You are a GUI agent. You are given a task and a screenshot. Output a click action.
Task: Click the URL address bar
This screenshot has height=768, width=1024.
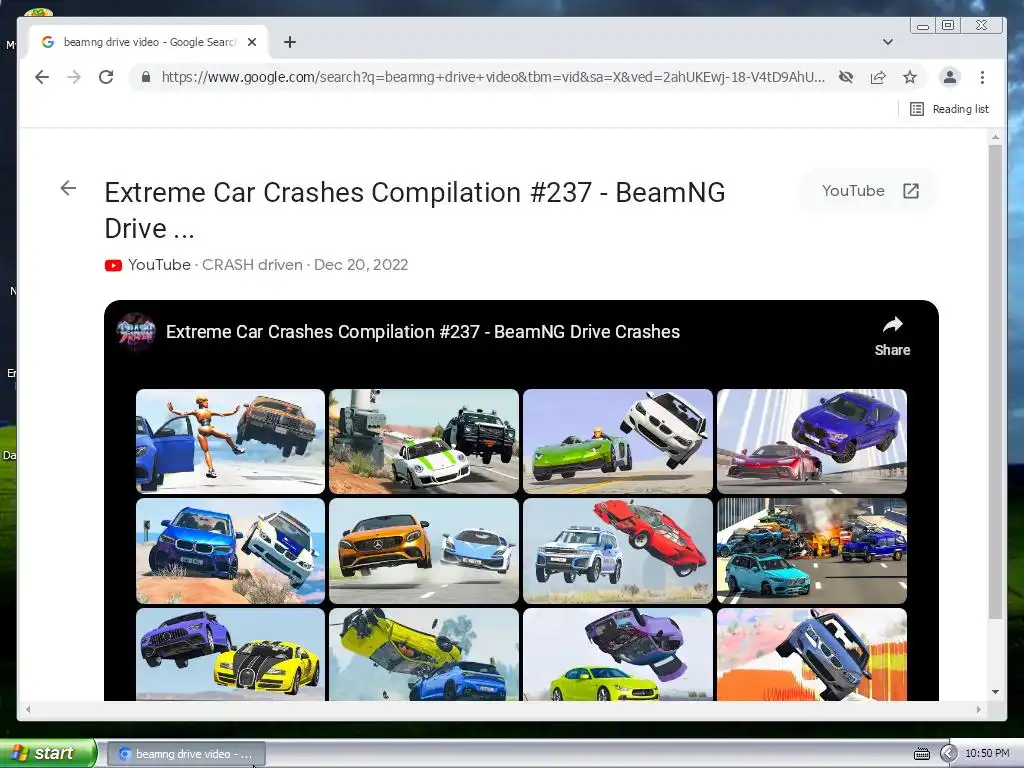(493, 77)
